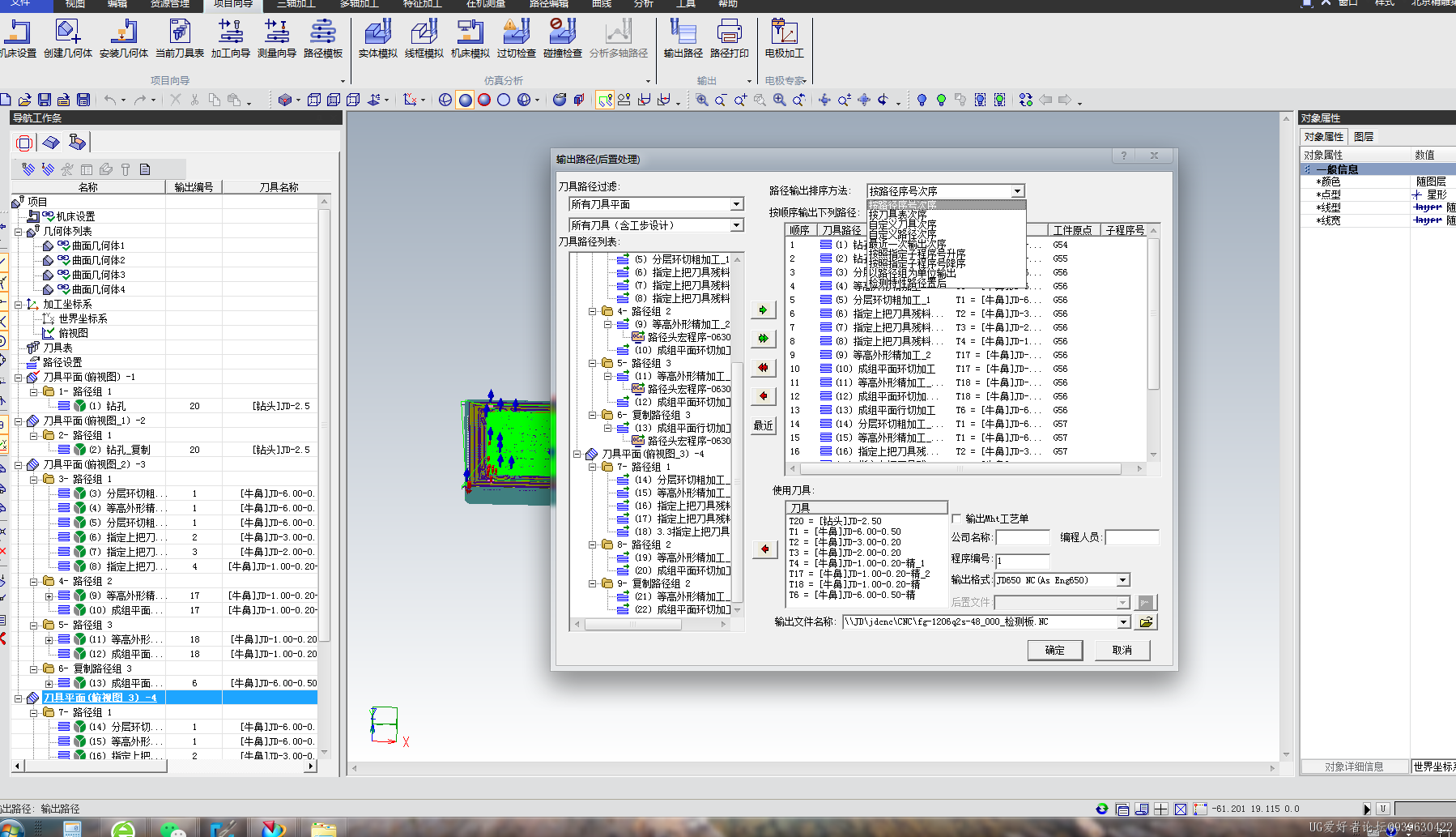Screen dimensions: 1456x837
Task: Click the red arrow beside the 使用刀具 list
Action: click(x=764, y=549)
